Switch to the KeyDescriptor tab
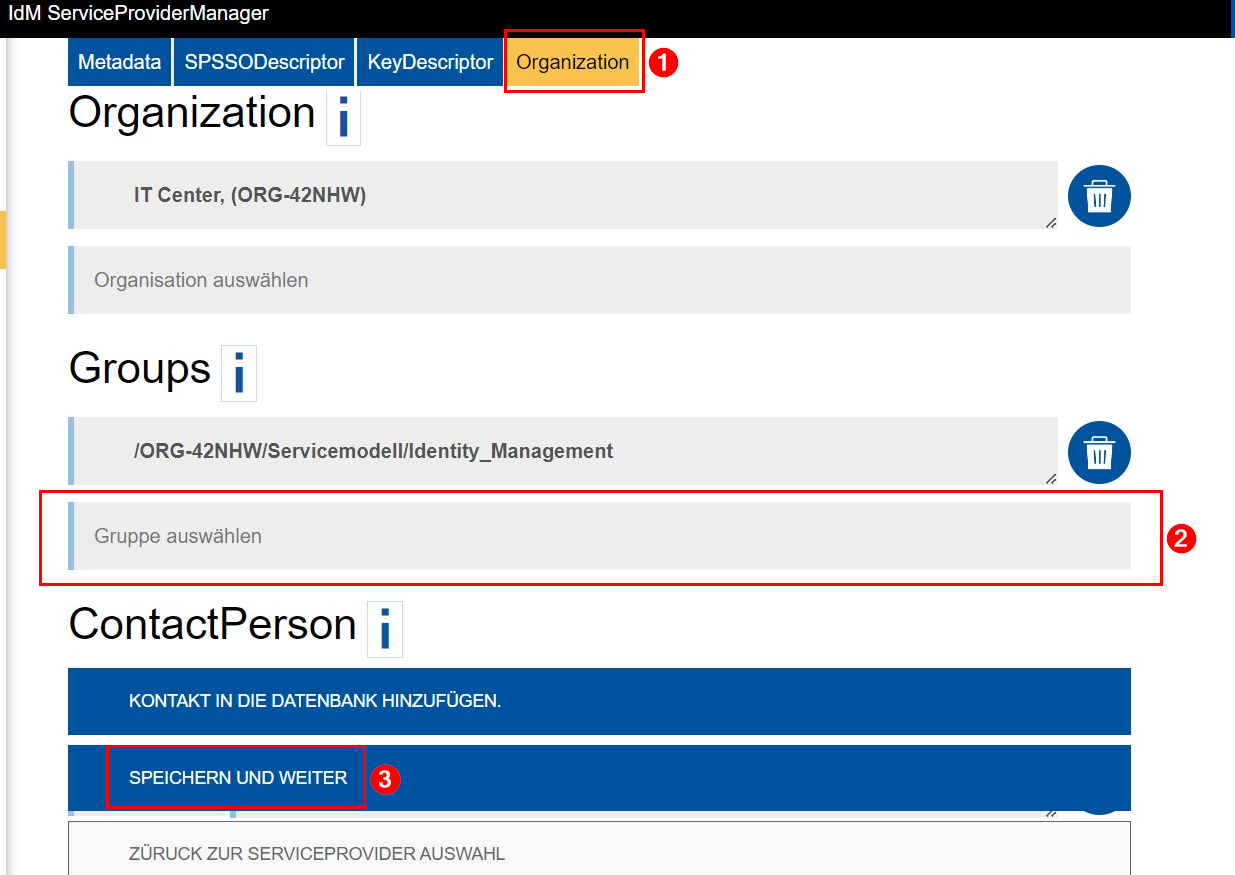This screenshot has width=1235, height=875. 429,61
